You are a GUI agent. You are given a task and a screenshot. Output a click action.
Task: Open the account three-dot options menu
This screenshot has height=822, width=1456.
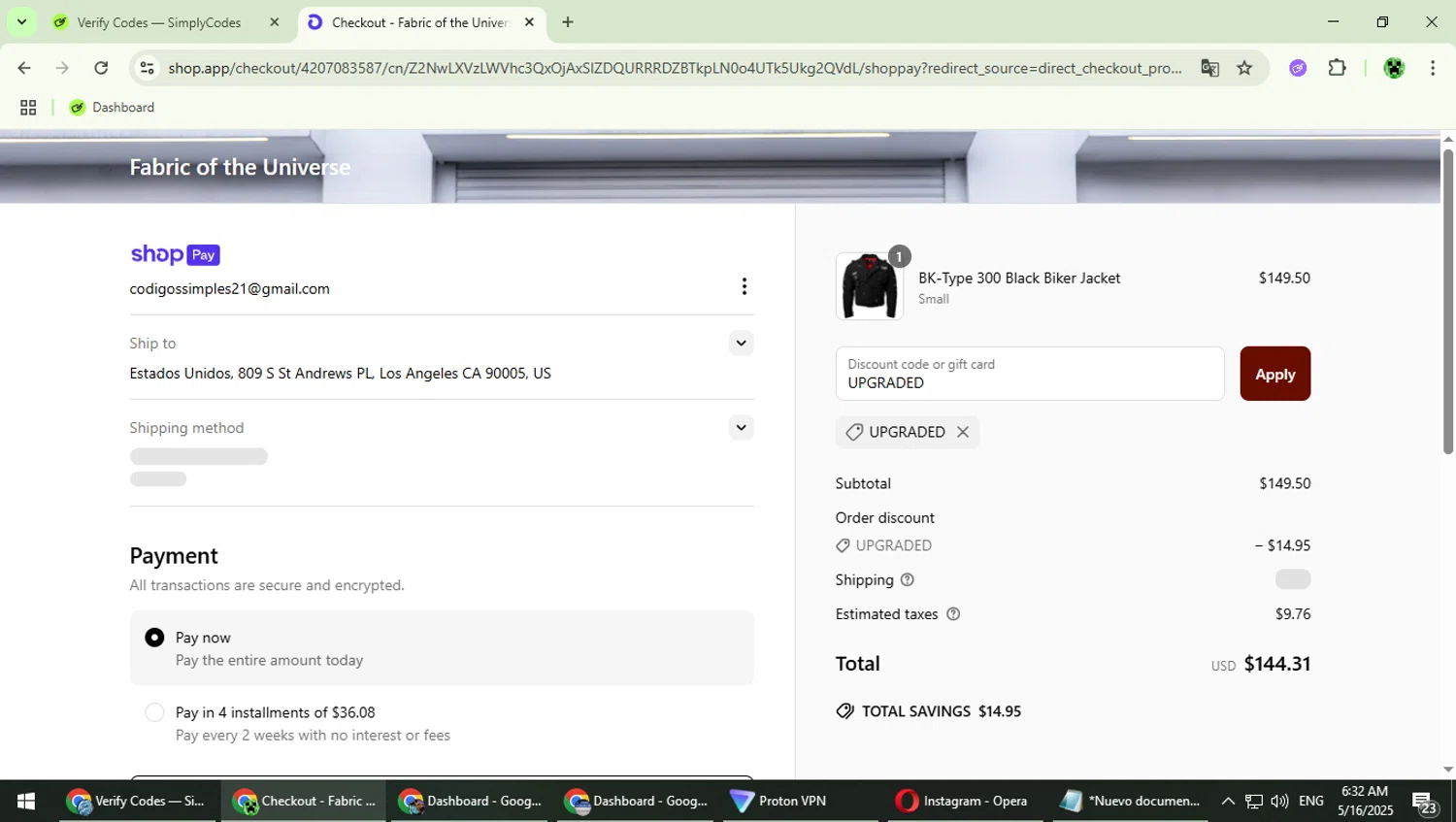pyautogui.click(x=745, y=286)
